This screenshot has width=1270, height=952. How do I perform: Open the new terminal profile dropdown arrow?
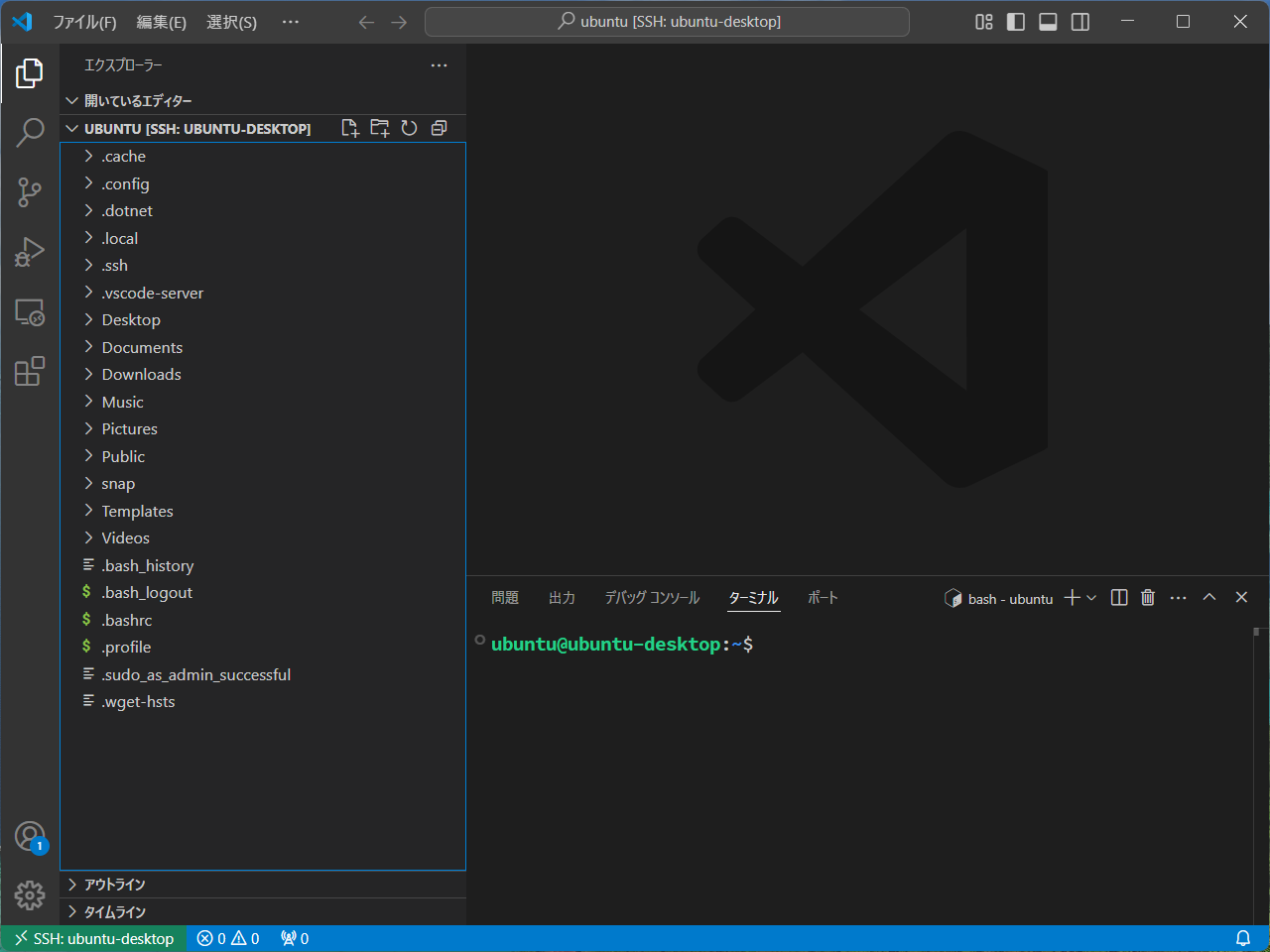(1091, 597)
